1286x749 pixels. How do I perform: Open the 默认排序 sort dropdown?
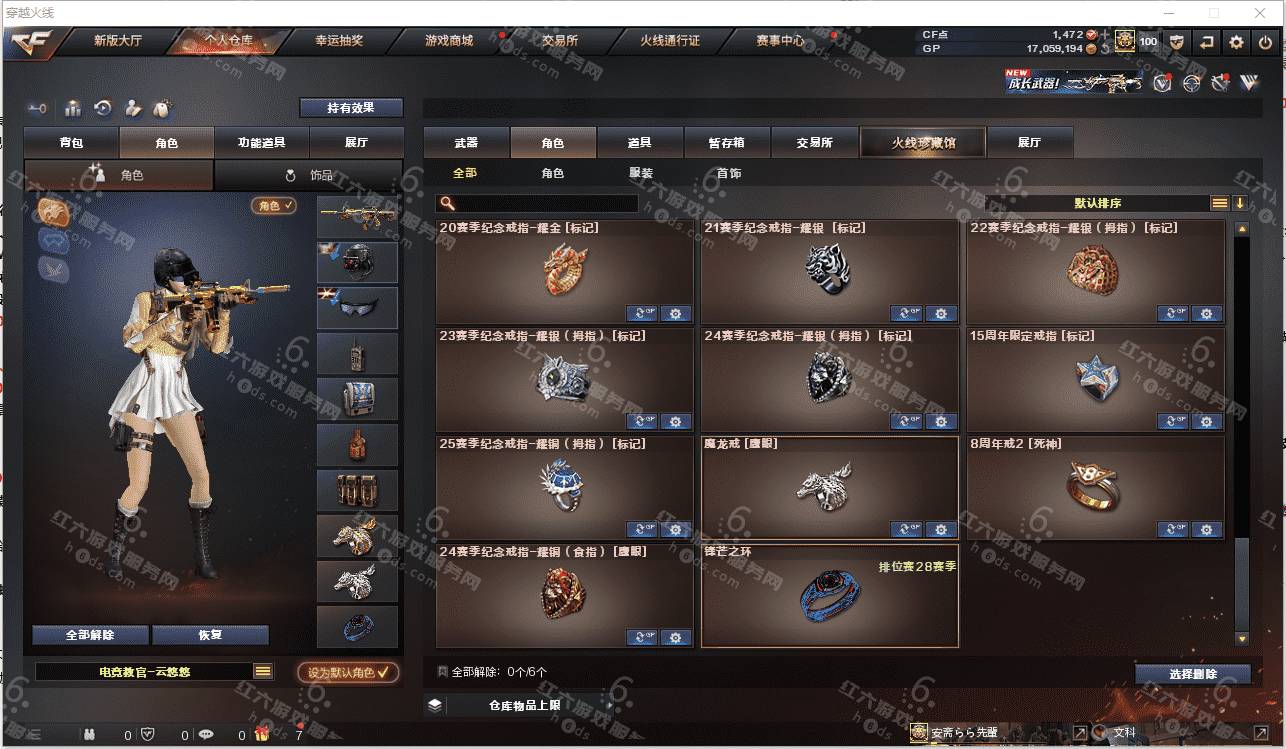[1097, 203]
